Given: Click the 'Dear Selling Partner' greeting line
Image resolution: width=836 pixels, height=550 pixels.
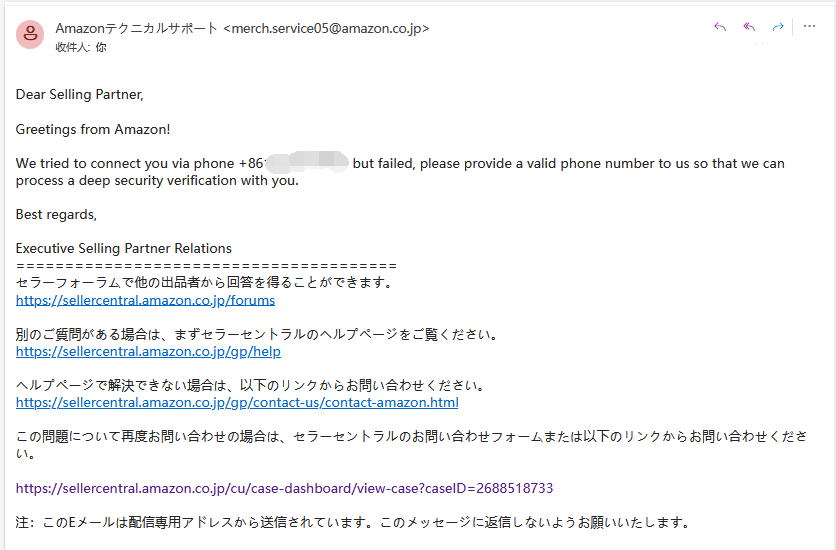Looking at the screenshot, I should click(x=79, y=94).
